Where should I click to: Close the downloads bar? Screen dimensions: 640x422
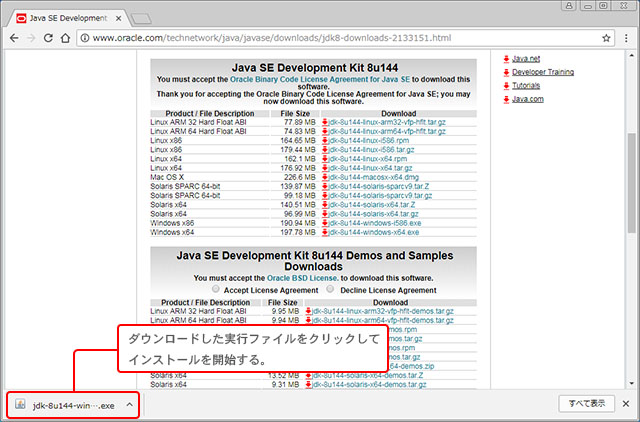(x=626, y=404)
